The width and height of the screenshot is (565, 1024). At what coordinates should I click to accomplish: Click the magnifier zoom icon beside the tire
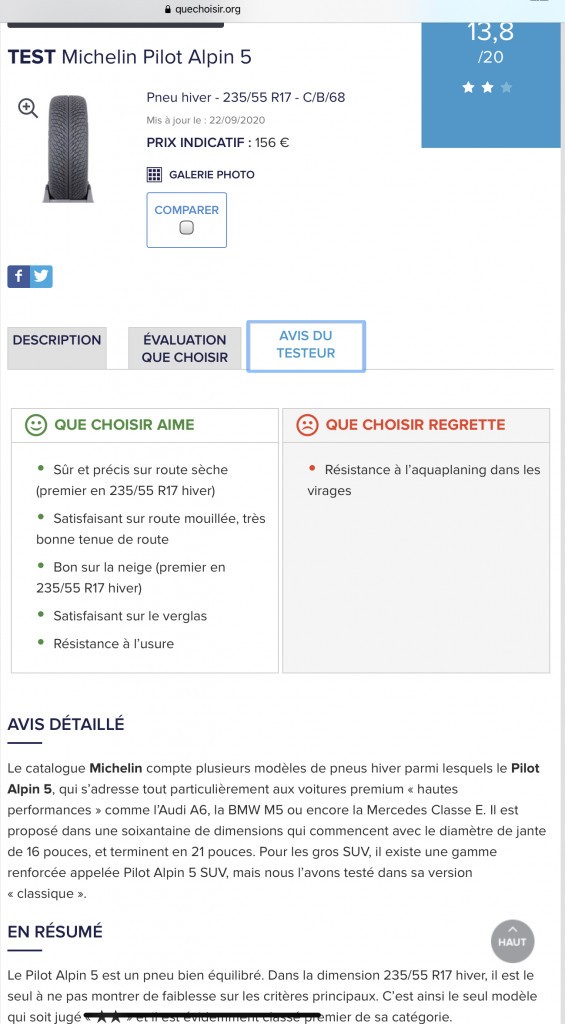click(28, 108)
